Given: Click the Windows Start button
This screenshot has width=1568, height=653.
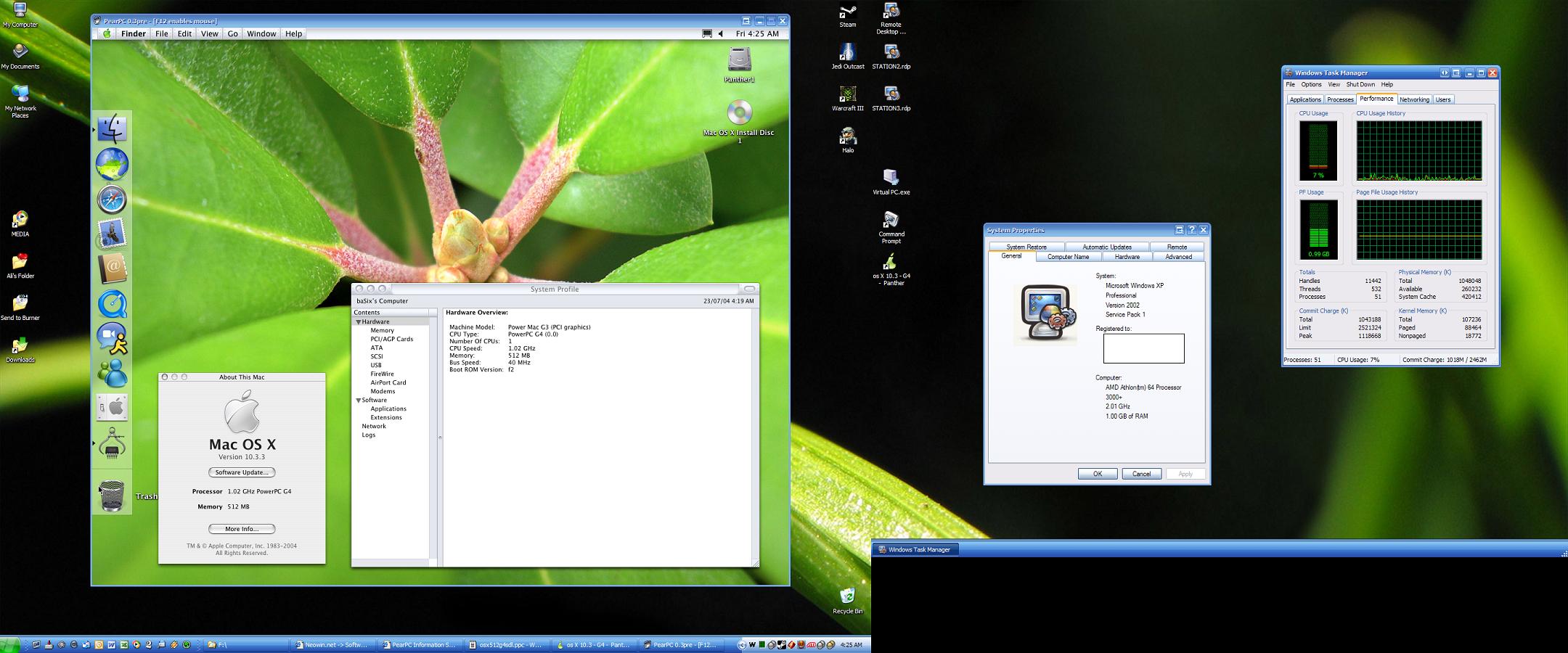Looking at the screenshot, I should coord(10,644).
